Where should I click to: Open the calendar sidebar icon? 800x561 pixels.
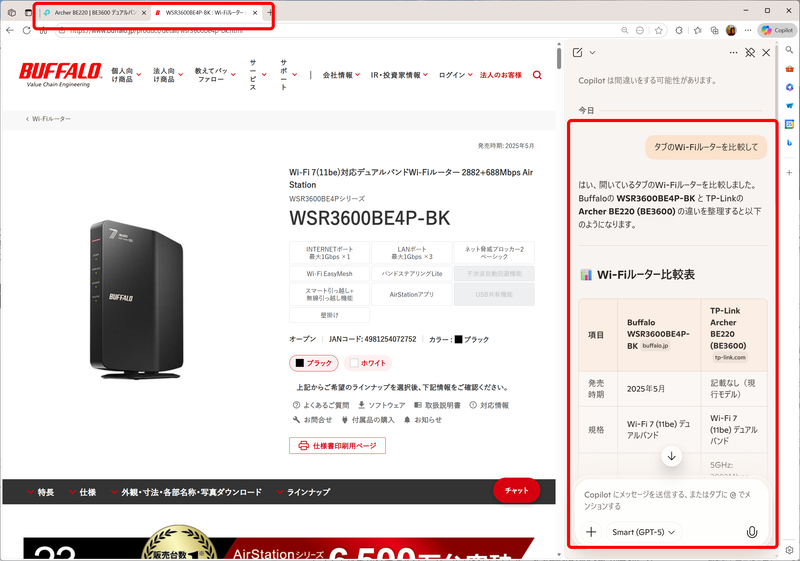pos(789,124)
